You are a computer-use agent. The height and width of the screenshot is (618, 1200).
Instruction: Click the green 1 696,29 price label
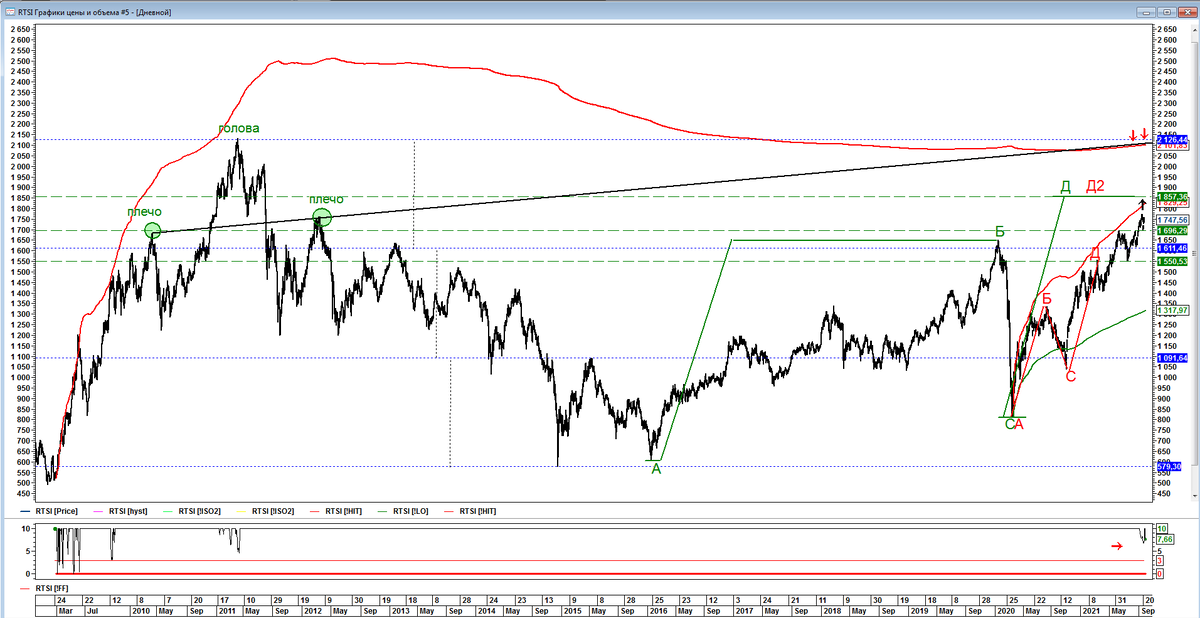(1172, 230)
